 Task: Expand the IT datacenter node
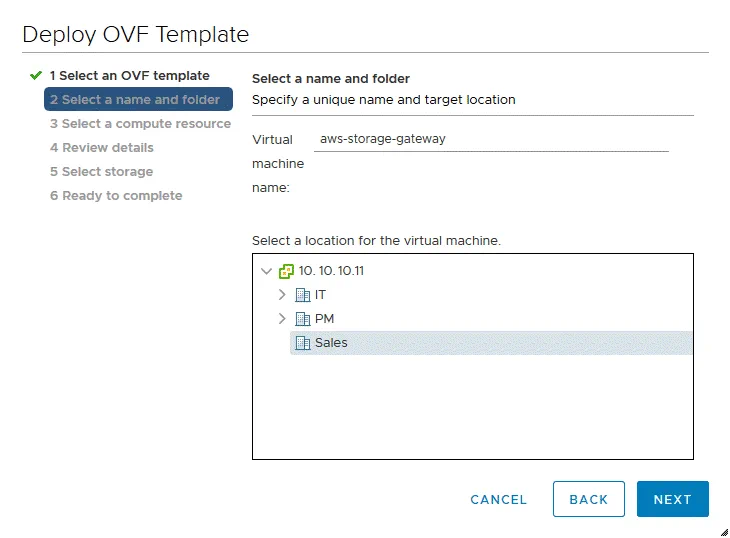pyautogui.click(x=282, y=295)
